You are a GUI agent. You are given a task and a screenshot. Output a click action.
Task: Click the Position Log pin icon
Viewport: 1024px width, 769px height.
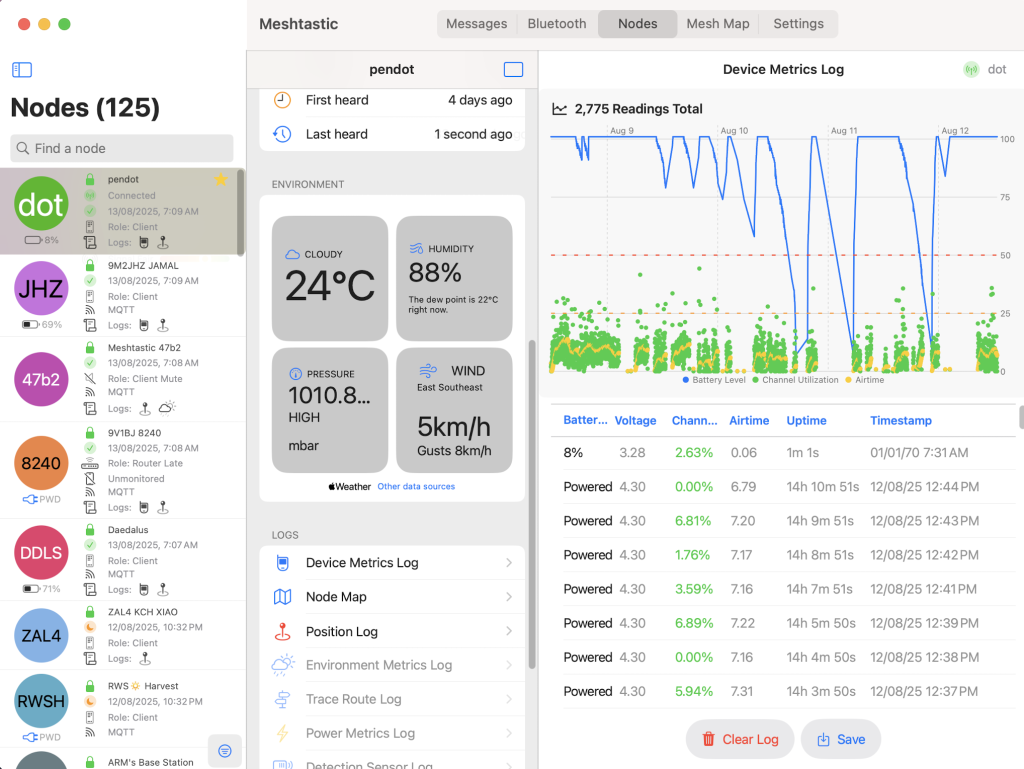pos(282,631)
